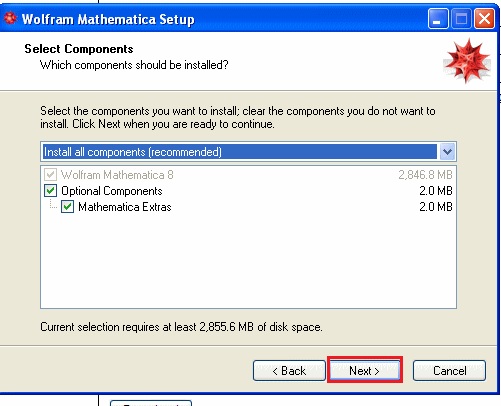Uncheck the Optional Components checkbox

click(51, 191)
